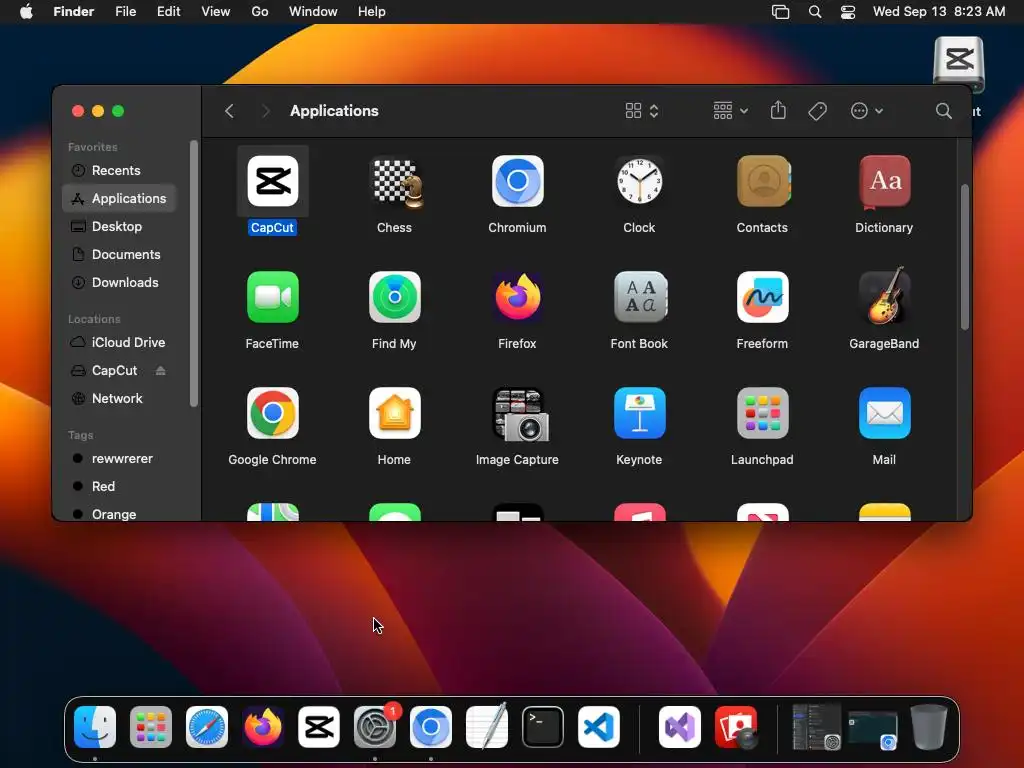
Task: Click the Edit Tags toolbar icon
Action: pos(817,111)
